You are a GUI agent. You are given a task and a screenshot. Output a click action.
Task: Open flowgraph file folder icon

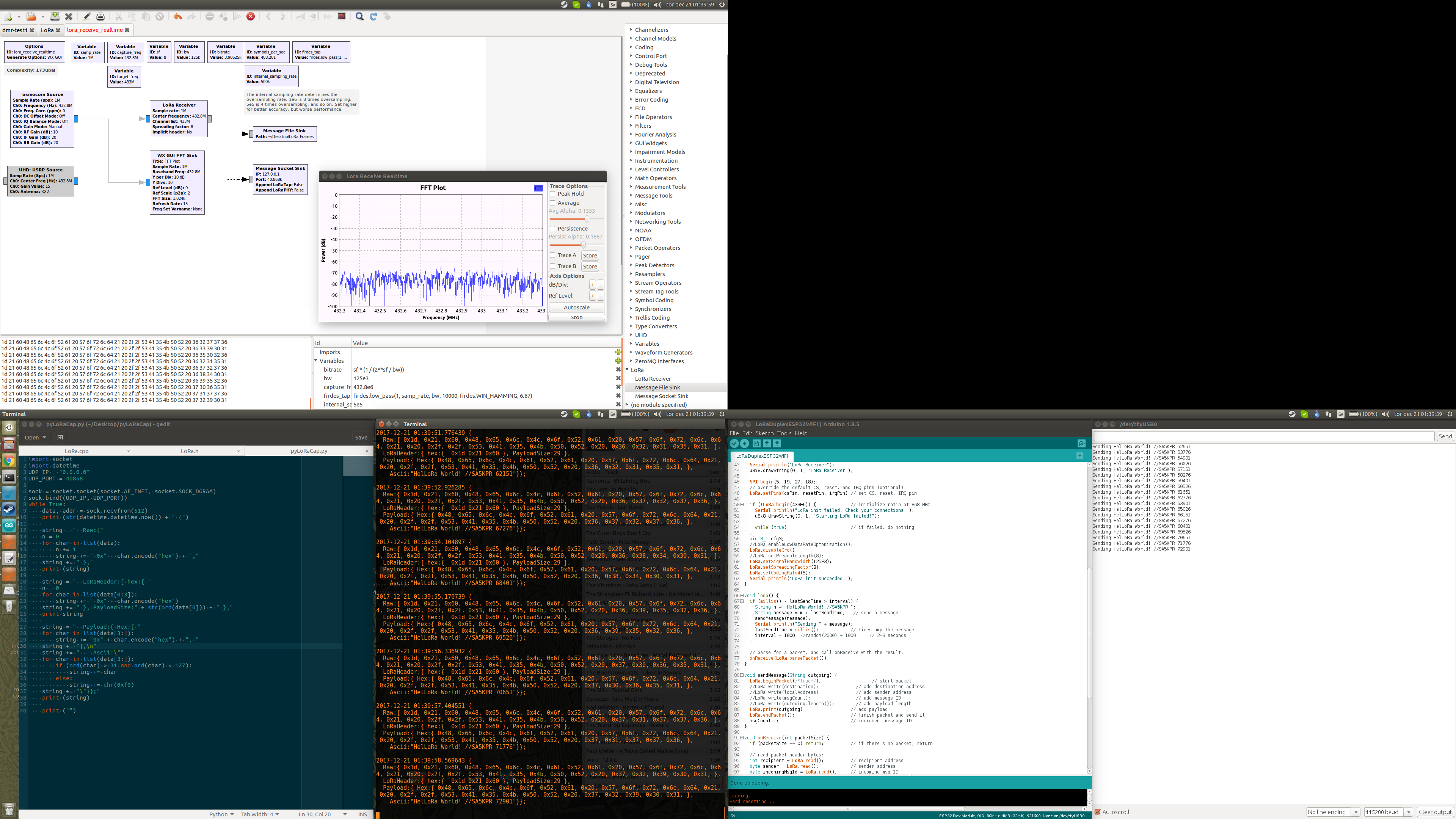tap(31, 16)
